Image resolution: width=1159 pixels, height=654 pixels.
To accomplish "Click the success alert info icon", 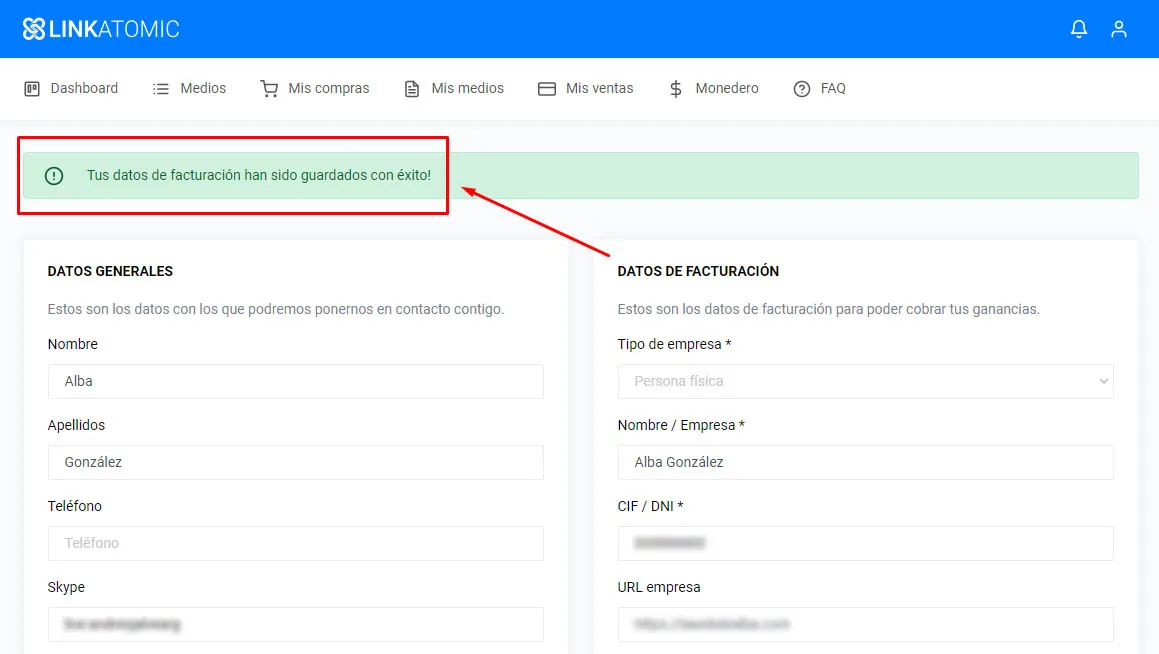I will 54,176.
